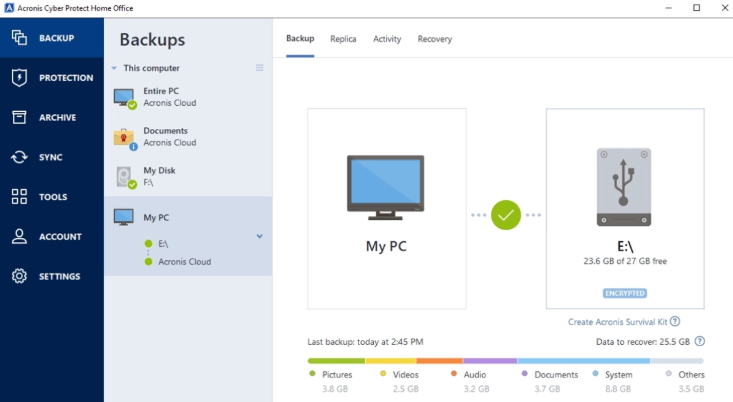Select Acronis Cloud destination under My PC
The image size is (733, 402).
[185, 262]
